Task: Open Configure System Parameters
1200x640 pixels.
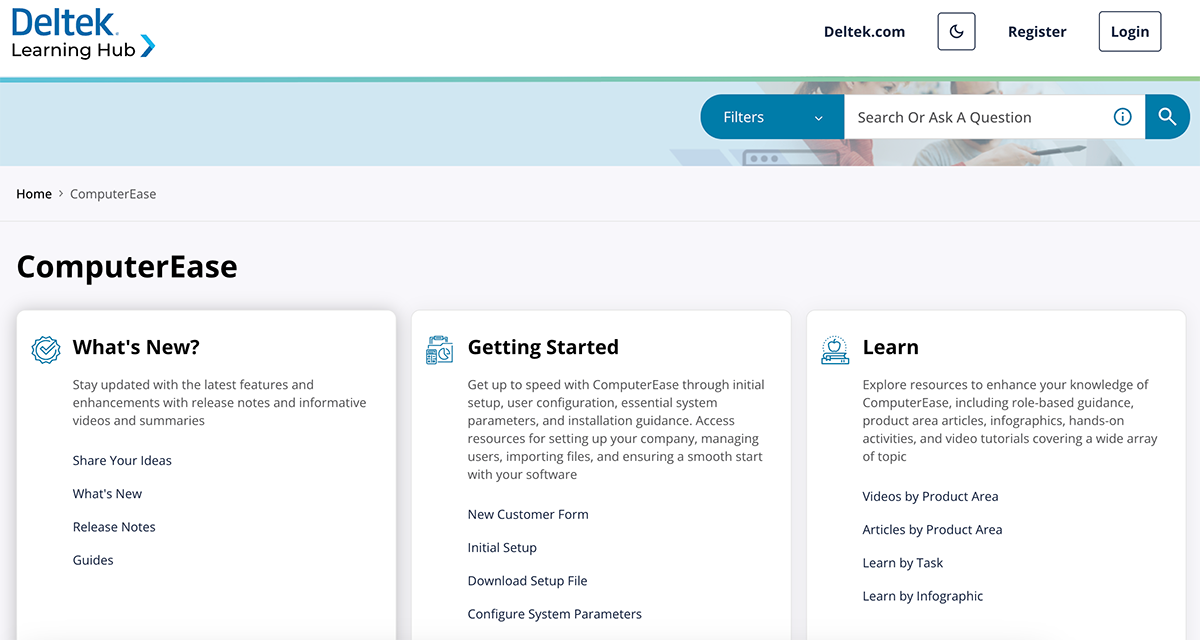Action: 554,614
